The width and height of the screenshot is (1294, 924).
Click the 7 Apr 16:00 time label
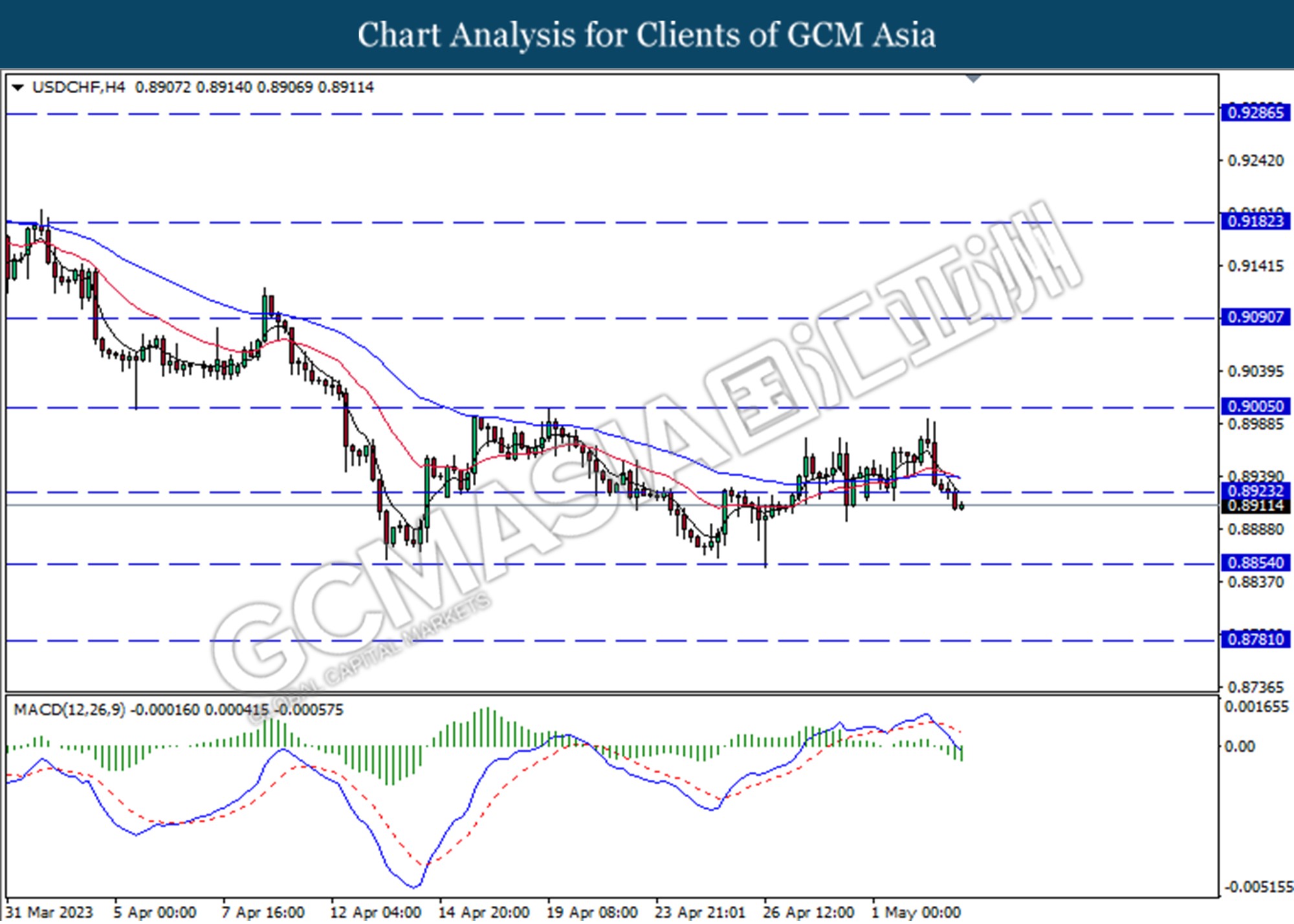pos(263,912)
